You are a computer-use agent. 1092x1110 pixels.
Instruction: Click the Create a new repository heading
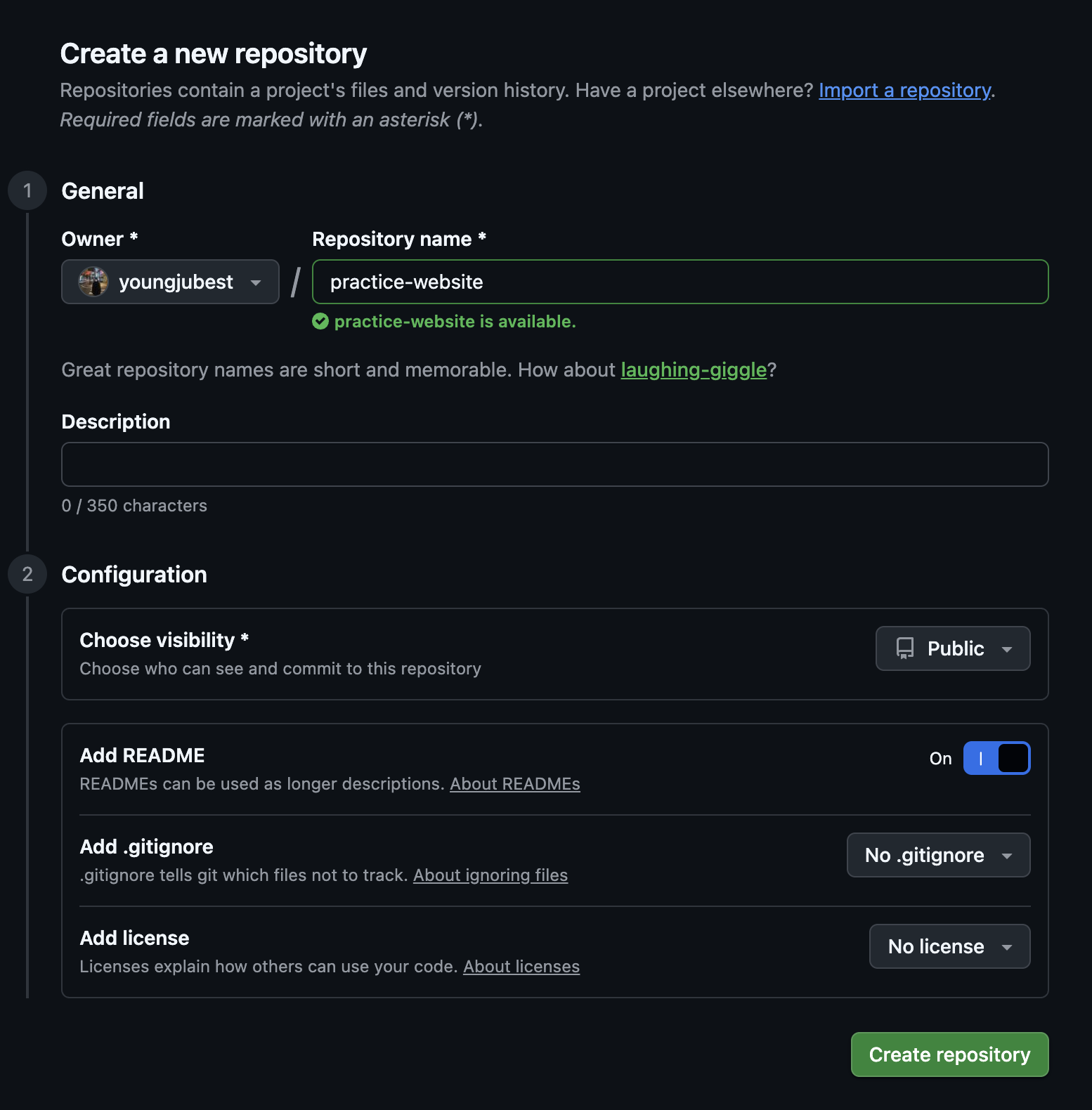214,54
